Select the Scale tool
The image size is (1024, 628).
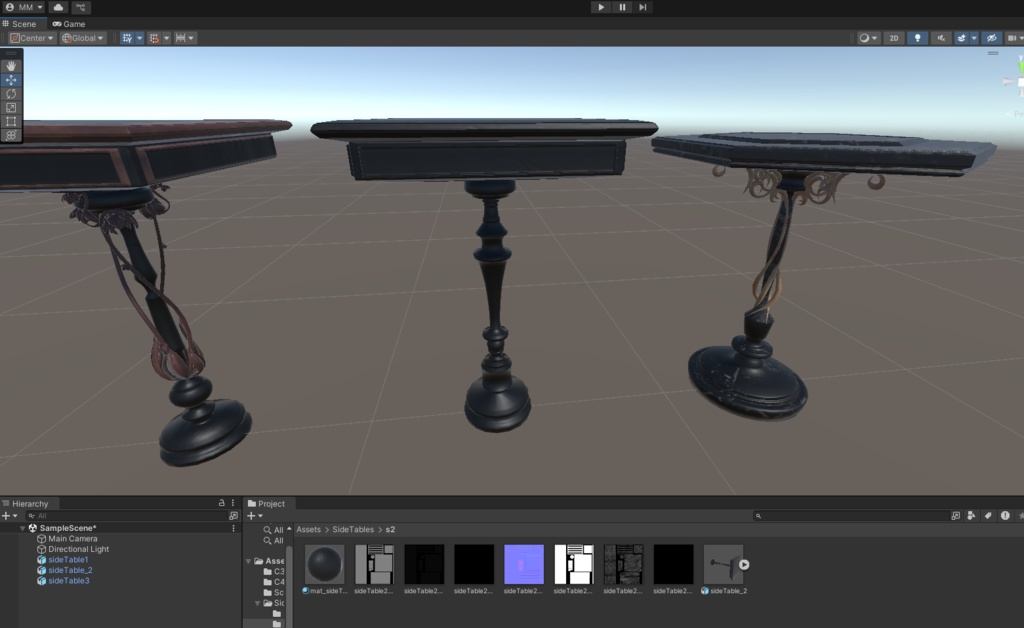click(11, 107)
